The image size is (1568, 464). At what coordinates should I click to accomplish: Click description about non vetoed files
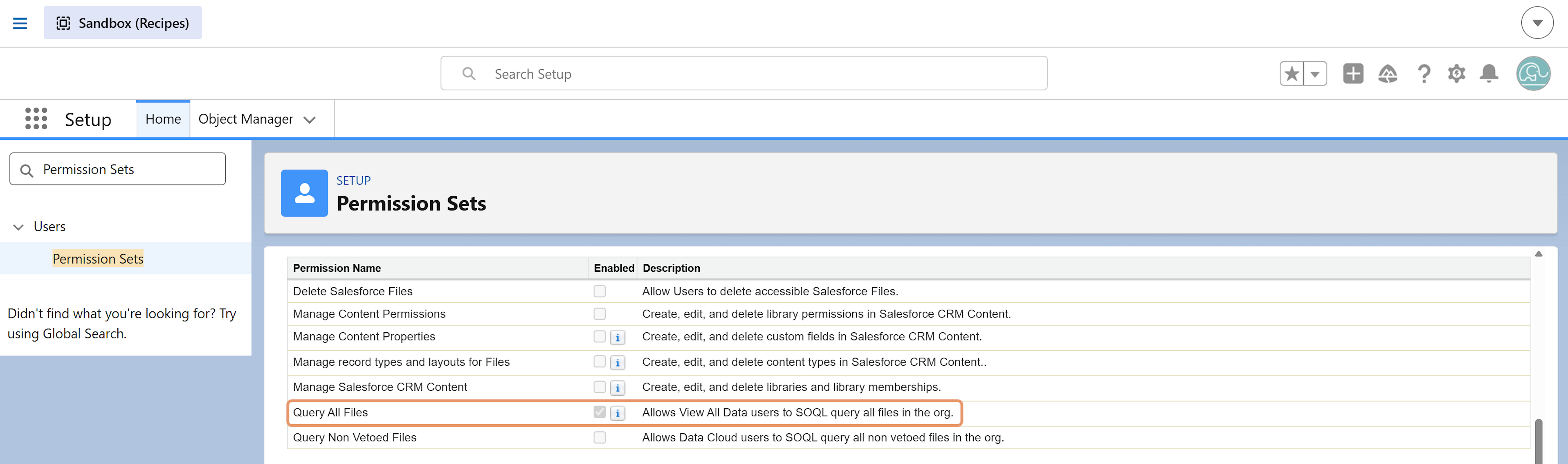[x=823, y=438]
